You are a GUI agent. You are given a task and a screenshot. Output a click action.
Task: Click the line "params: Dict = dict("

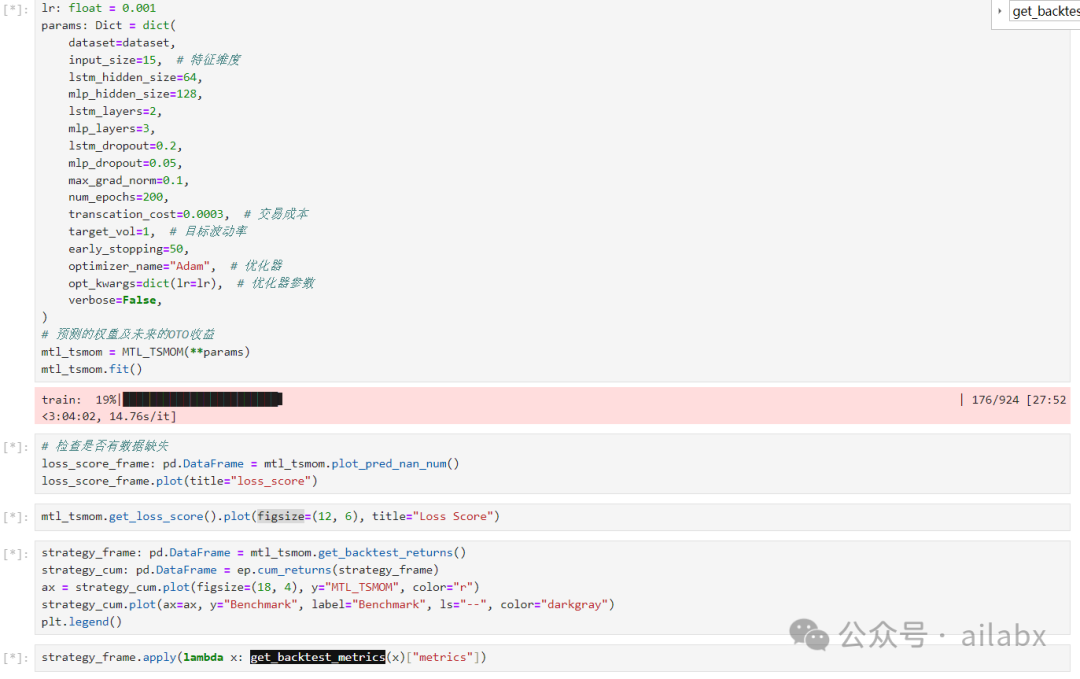[x=108, y=25]
